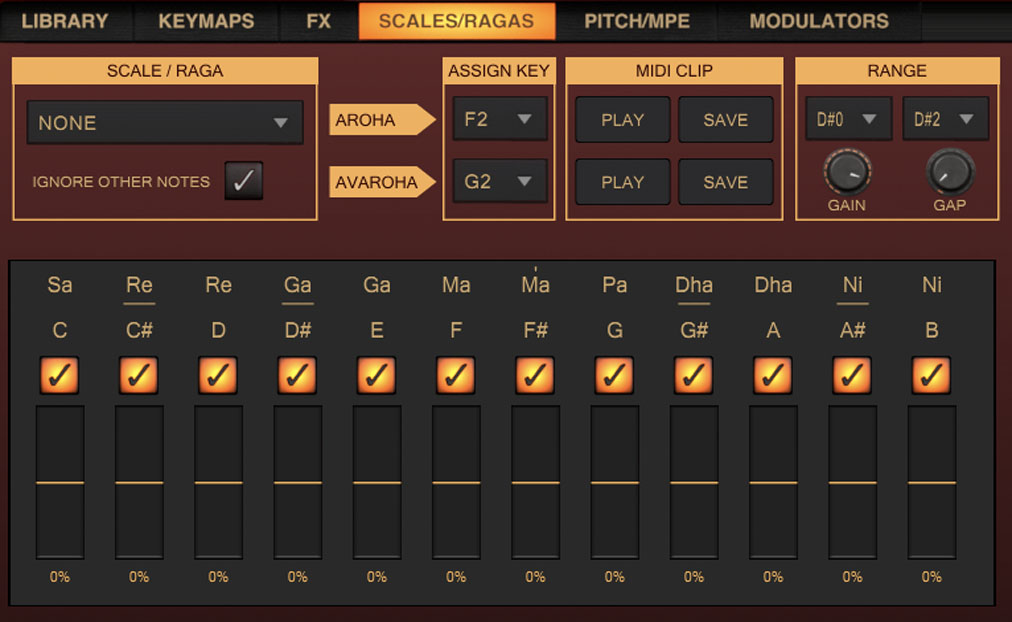This screenshot has height=622, width=1012.
Task: Switch to the MODULATORS tab
Action: tap(818, 21)
